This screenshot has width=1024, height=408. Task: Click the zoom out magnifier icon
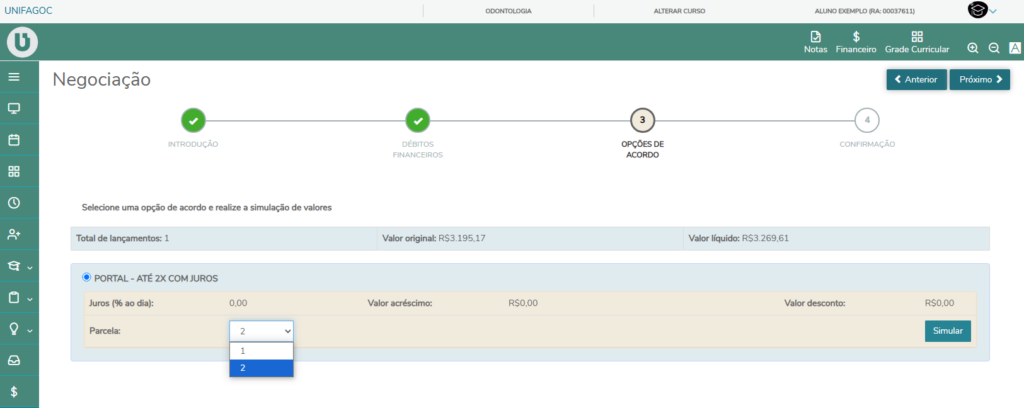point(994,48)
